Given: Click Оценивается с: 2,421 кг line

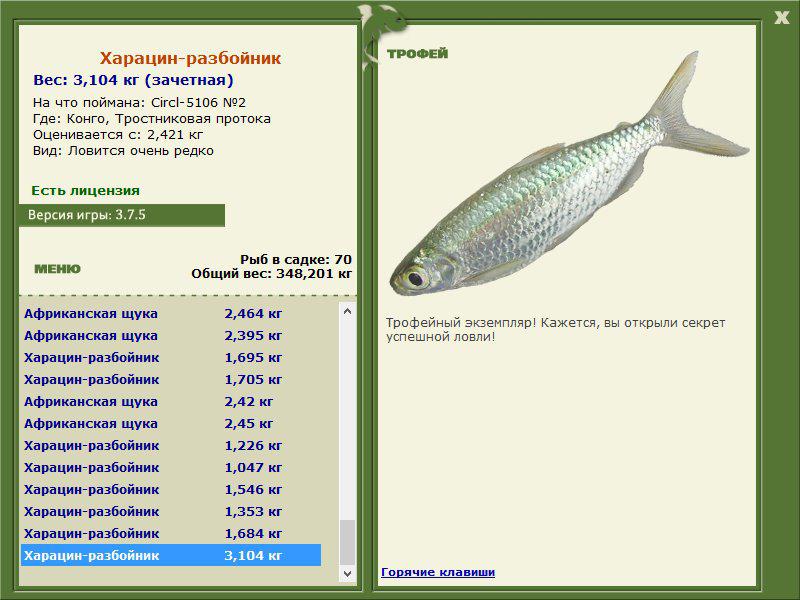Looking at the screenshot, I should [x=118, y=135].
